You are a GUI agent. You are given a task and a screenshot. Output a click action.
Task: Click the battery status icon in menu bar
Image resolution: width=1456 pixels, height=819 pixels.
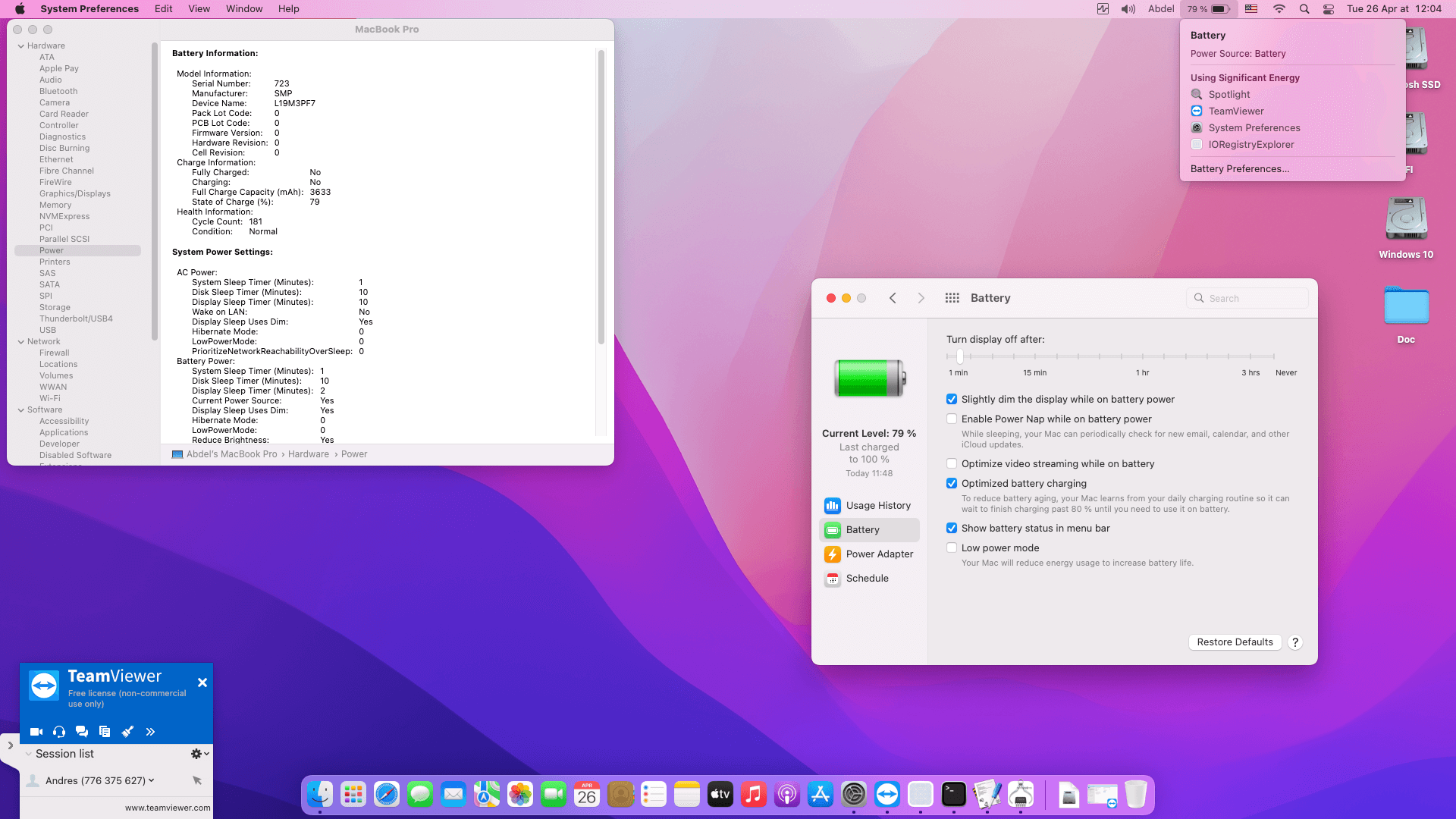click(1209, 9)
